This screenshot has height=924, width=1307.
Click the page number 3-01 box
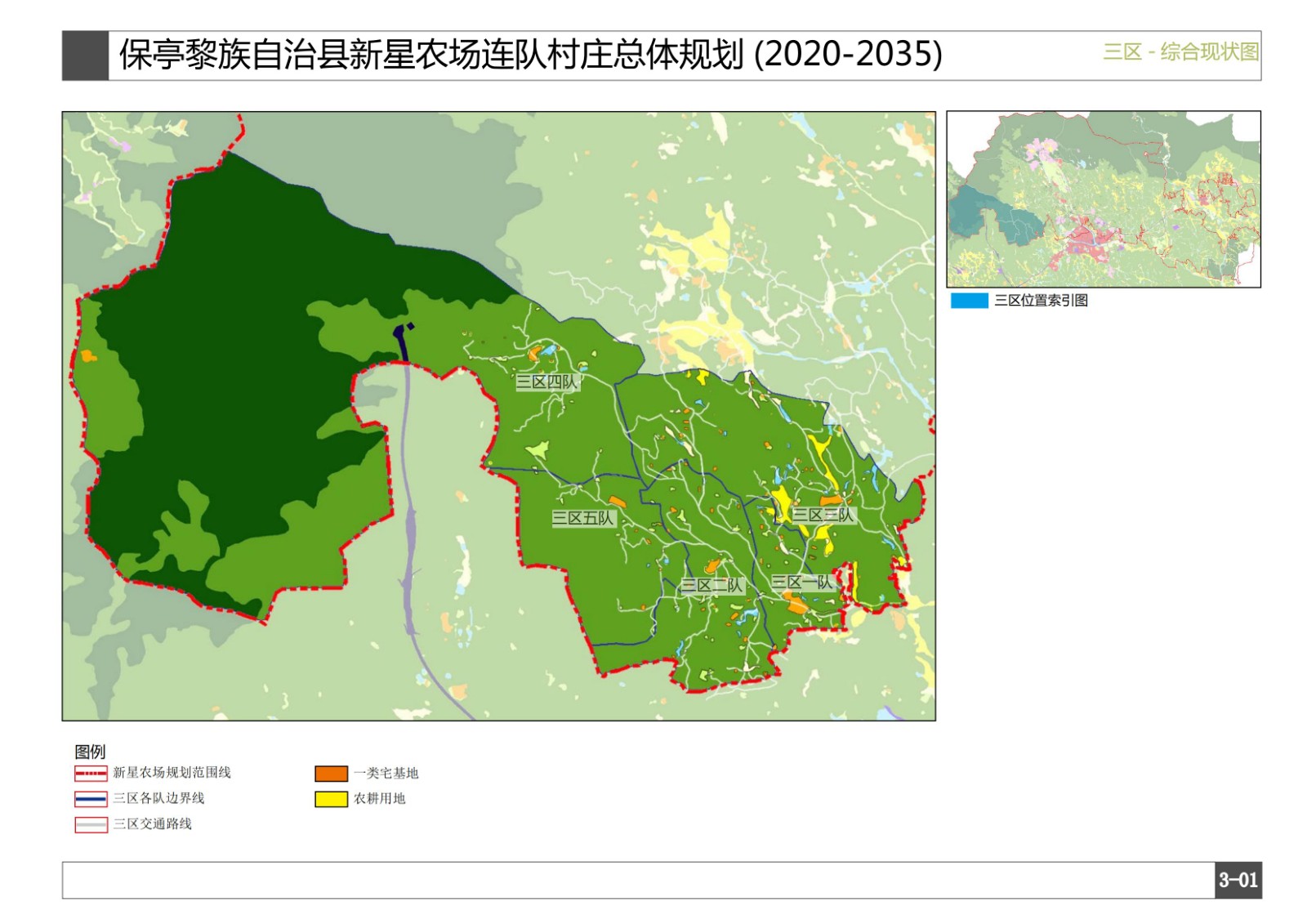pos(1238,880)
